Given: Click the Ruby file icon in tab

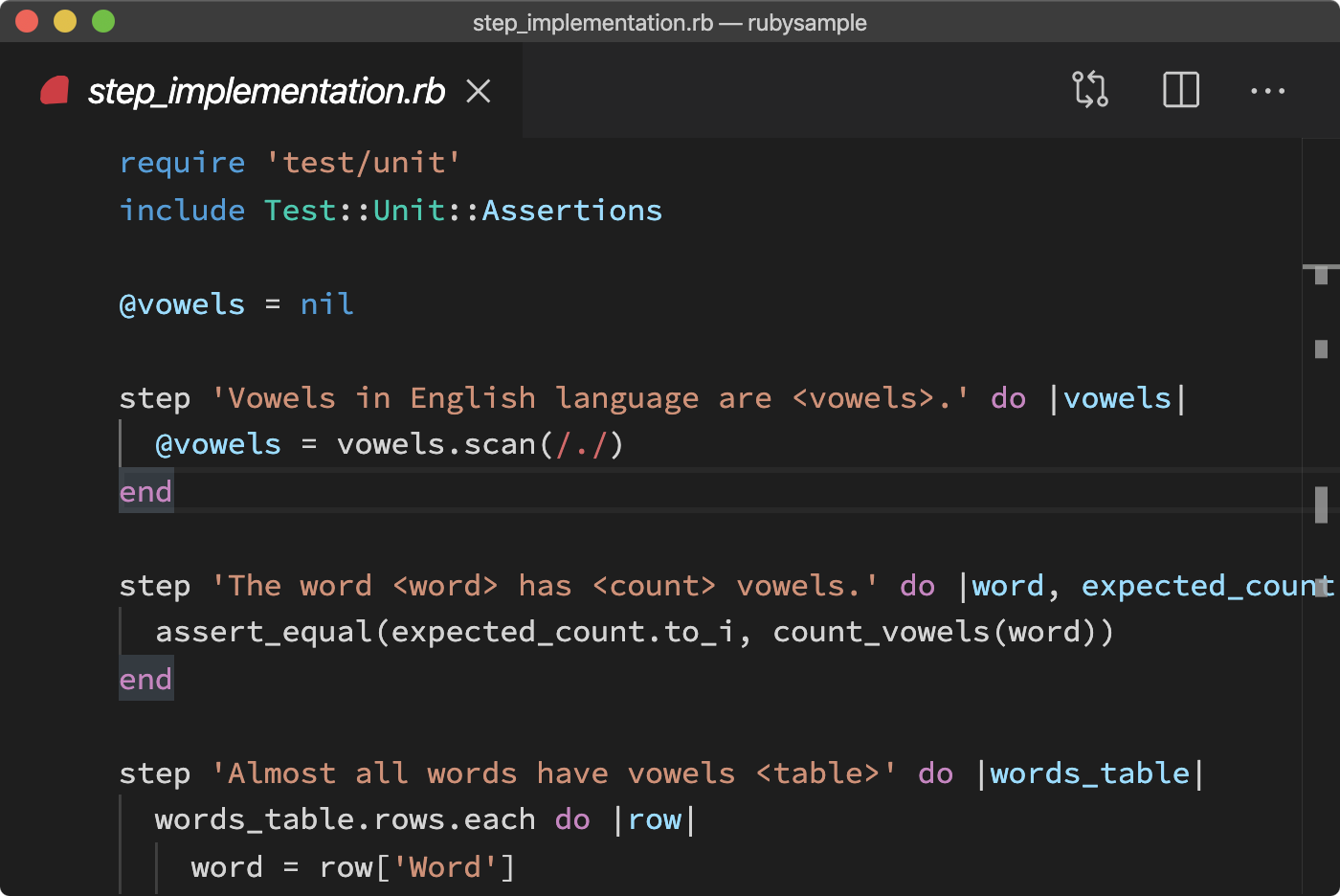Looking at the screenshot, I should coord(55,90).
